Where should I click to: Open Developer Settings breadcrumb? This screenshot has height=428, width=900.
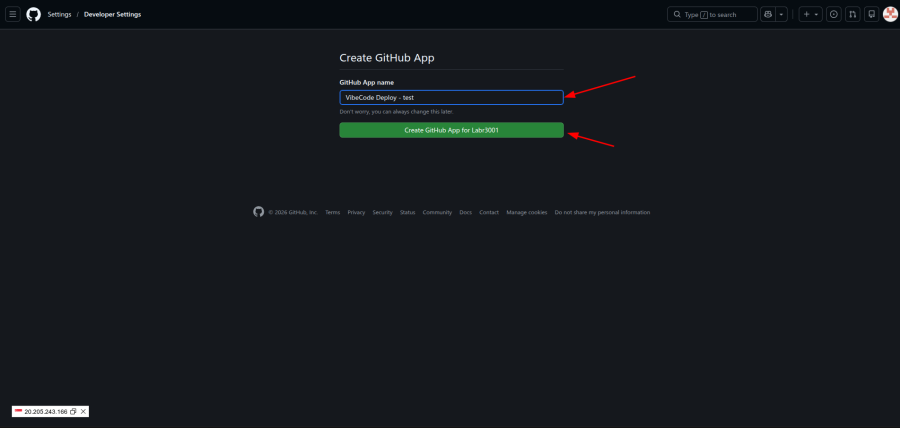click(x=112, y=14)
